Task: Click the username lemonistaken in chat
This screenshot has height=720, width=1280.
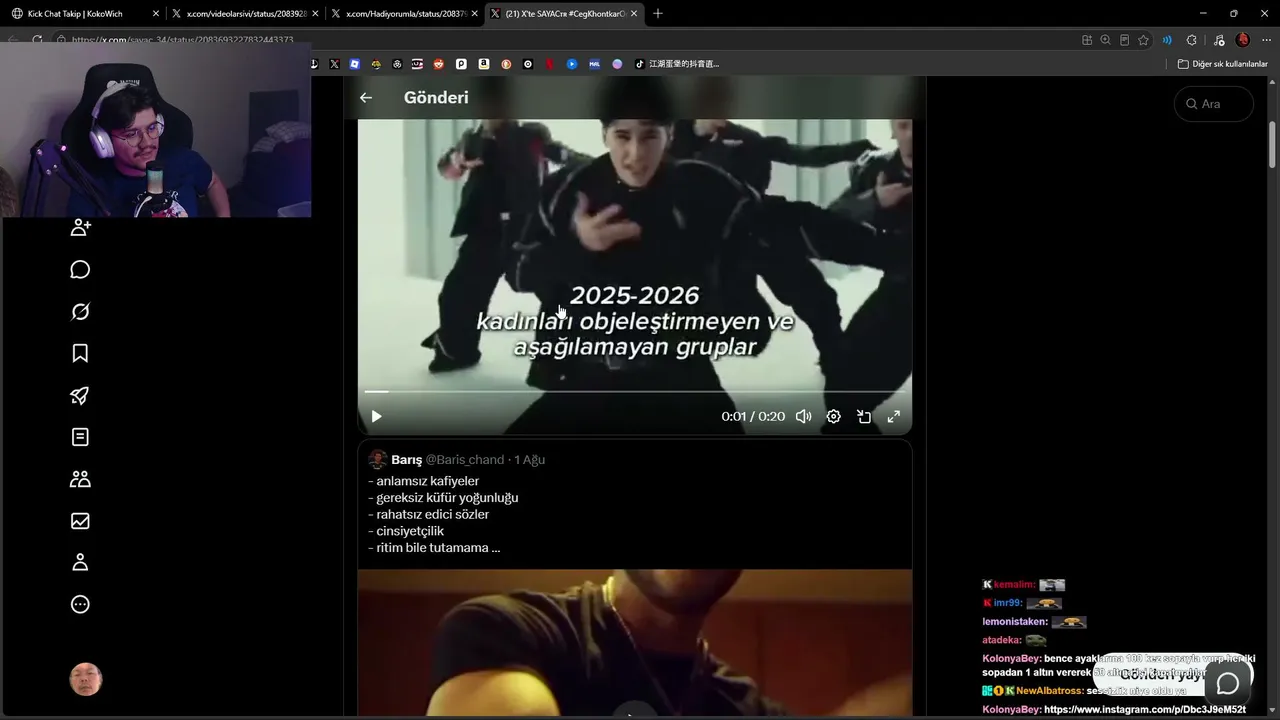Action: pos(1014,622)
